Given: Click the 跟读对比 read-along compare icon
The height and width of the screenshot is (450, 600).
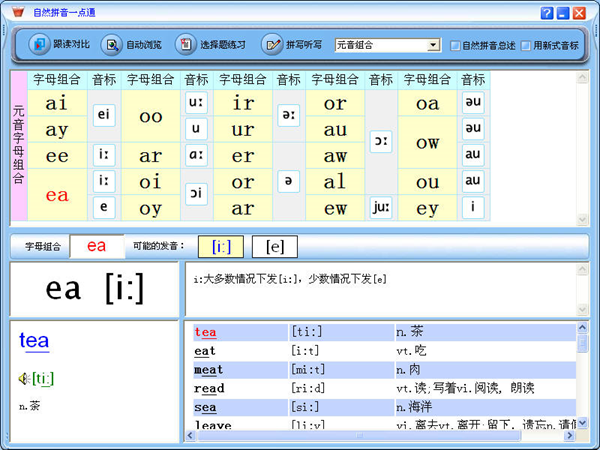Looking at the screenshot, I should click(39, 45).
